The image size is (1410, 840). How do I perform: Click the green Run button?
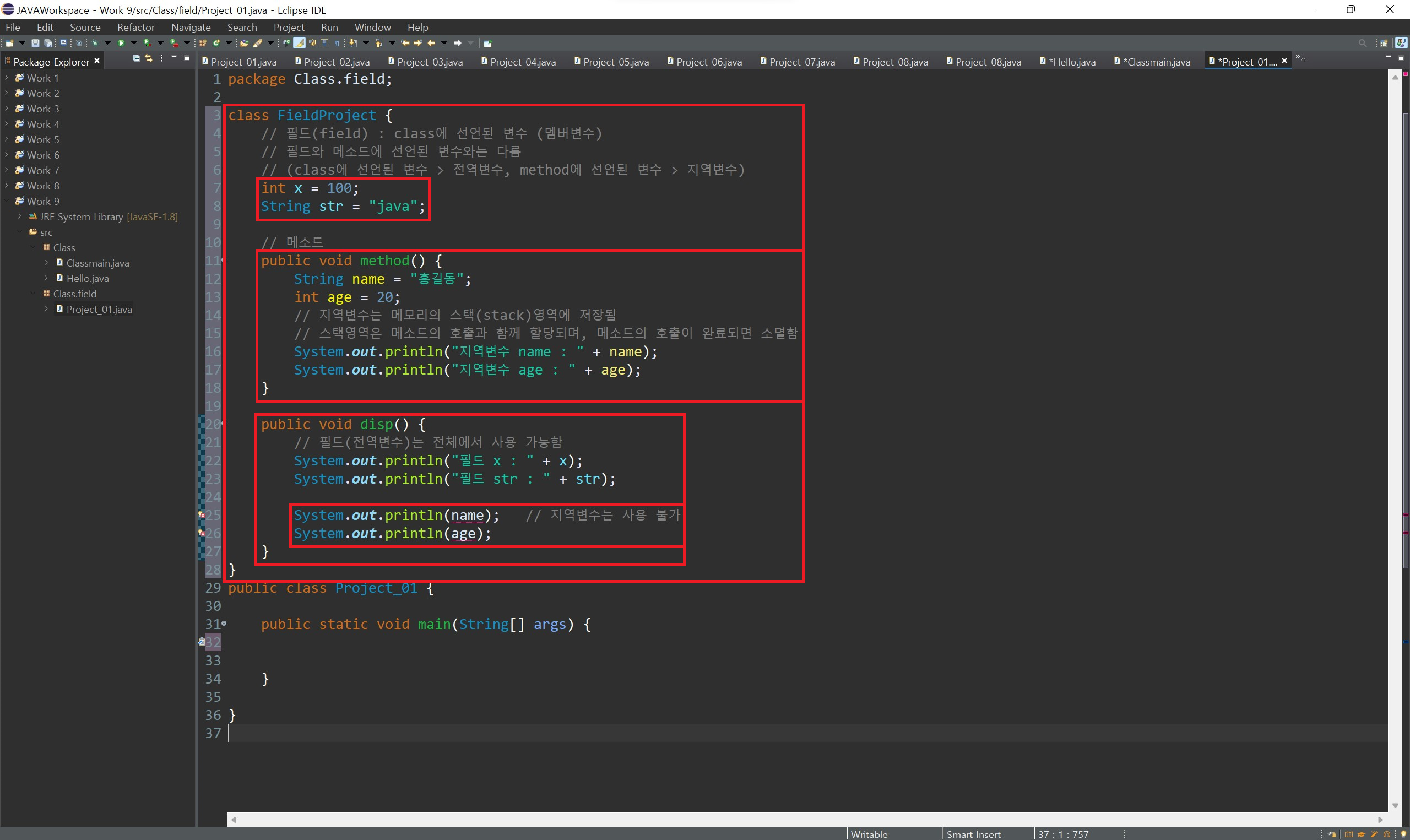[x=121, y=43]
